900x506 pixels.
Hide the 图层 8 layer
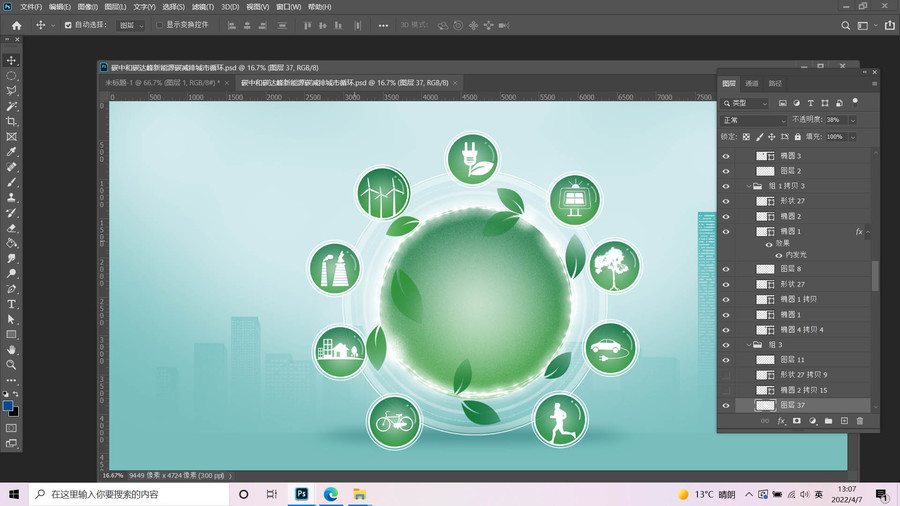click(726, 269)
